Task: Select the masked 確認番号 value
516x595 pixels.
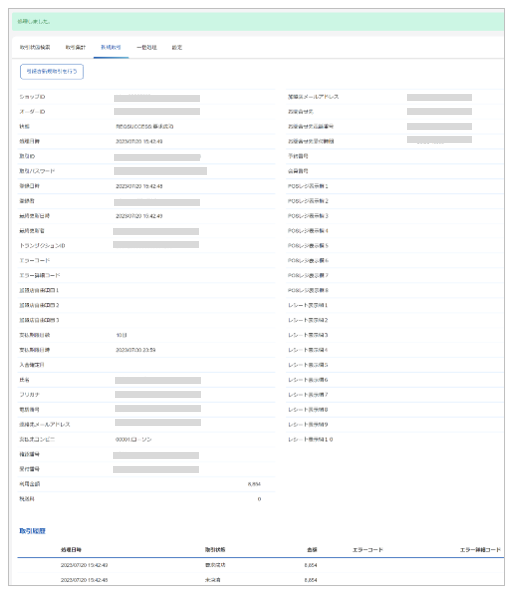Action: point(156,455)
